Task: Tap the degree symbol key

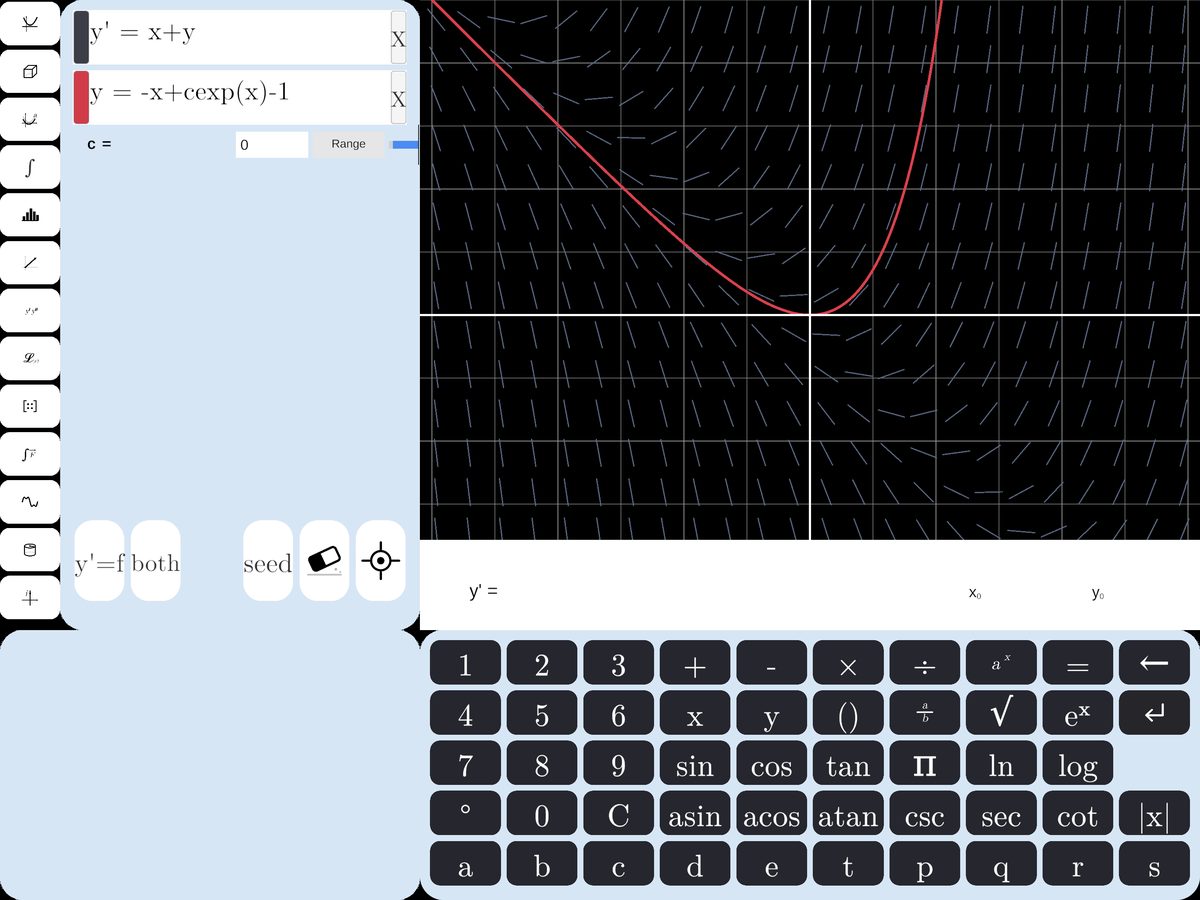Action: [465, 814]
